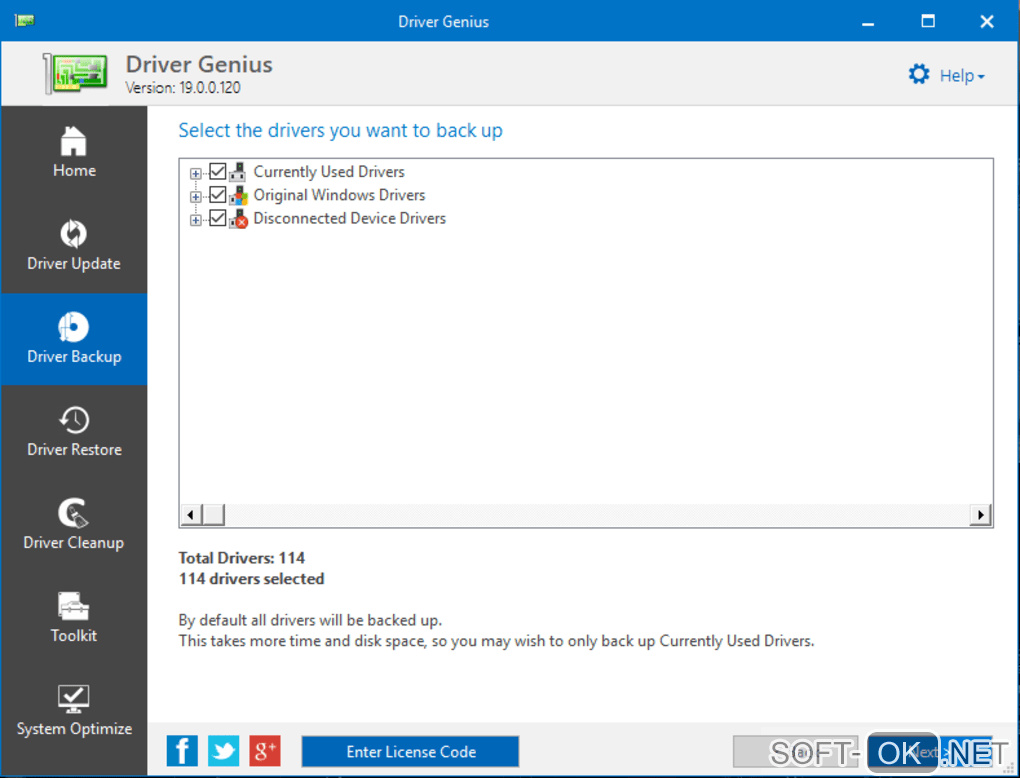Click the Original Windows Drivers icon
The width and height of the screenshot is (1020, 778).
point(238,195)
